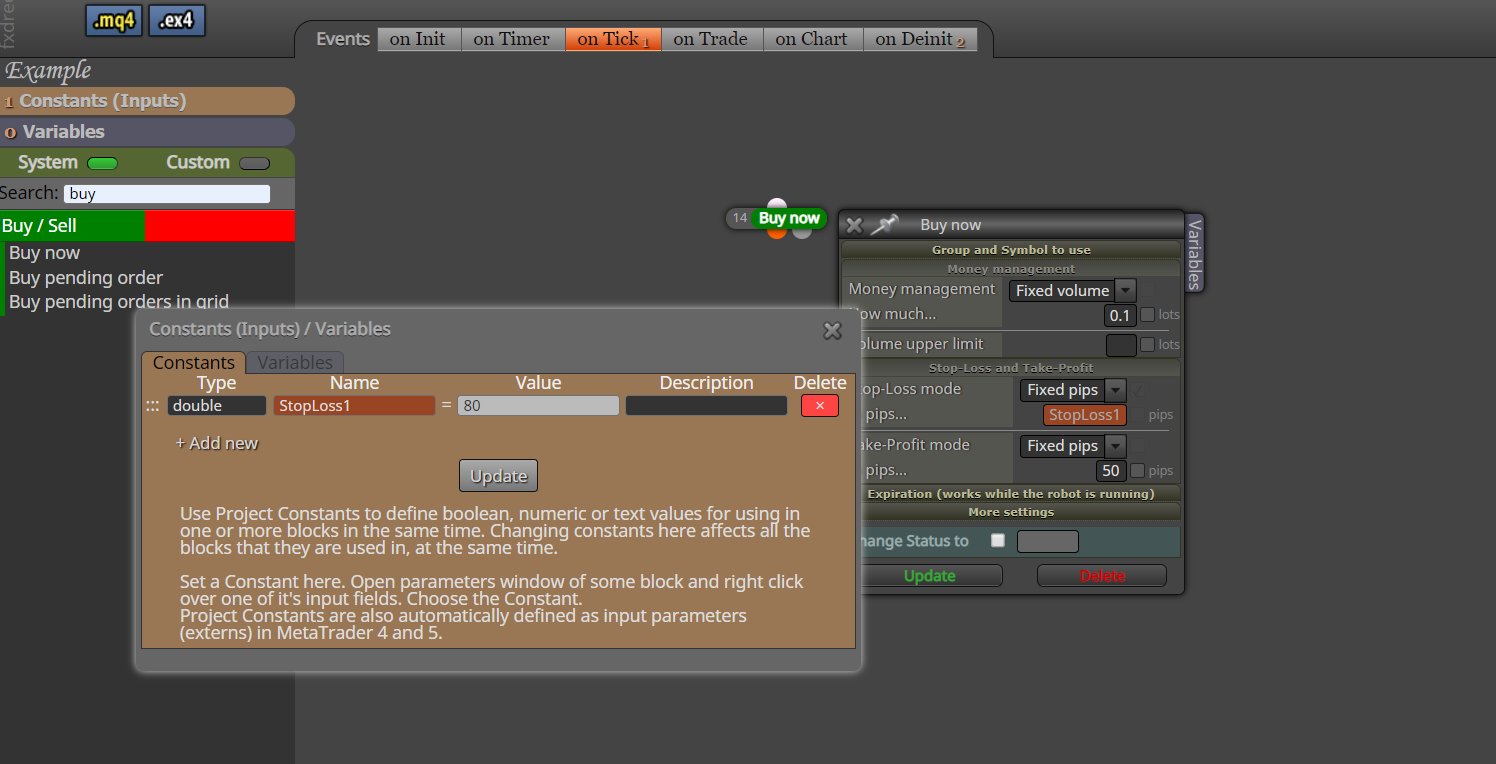1496x764 pixels.
Task: Click the red swatch in Buy / Sell header
Action: point(220,226)
